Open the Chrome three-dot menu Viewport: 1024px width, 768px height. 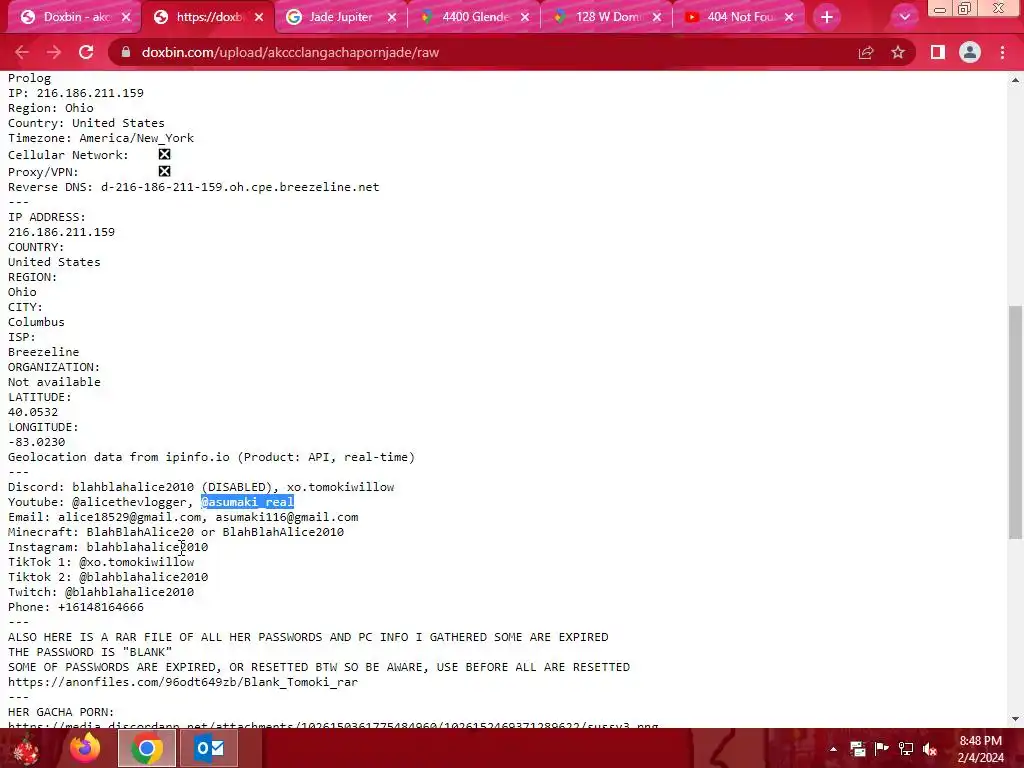pyautogui.click(x=1002, y=52)
